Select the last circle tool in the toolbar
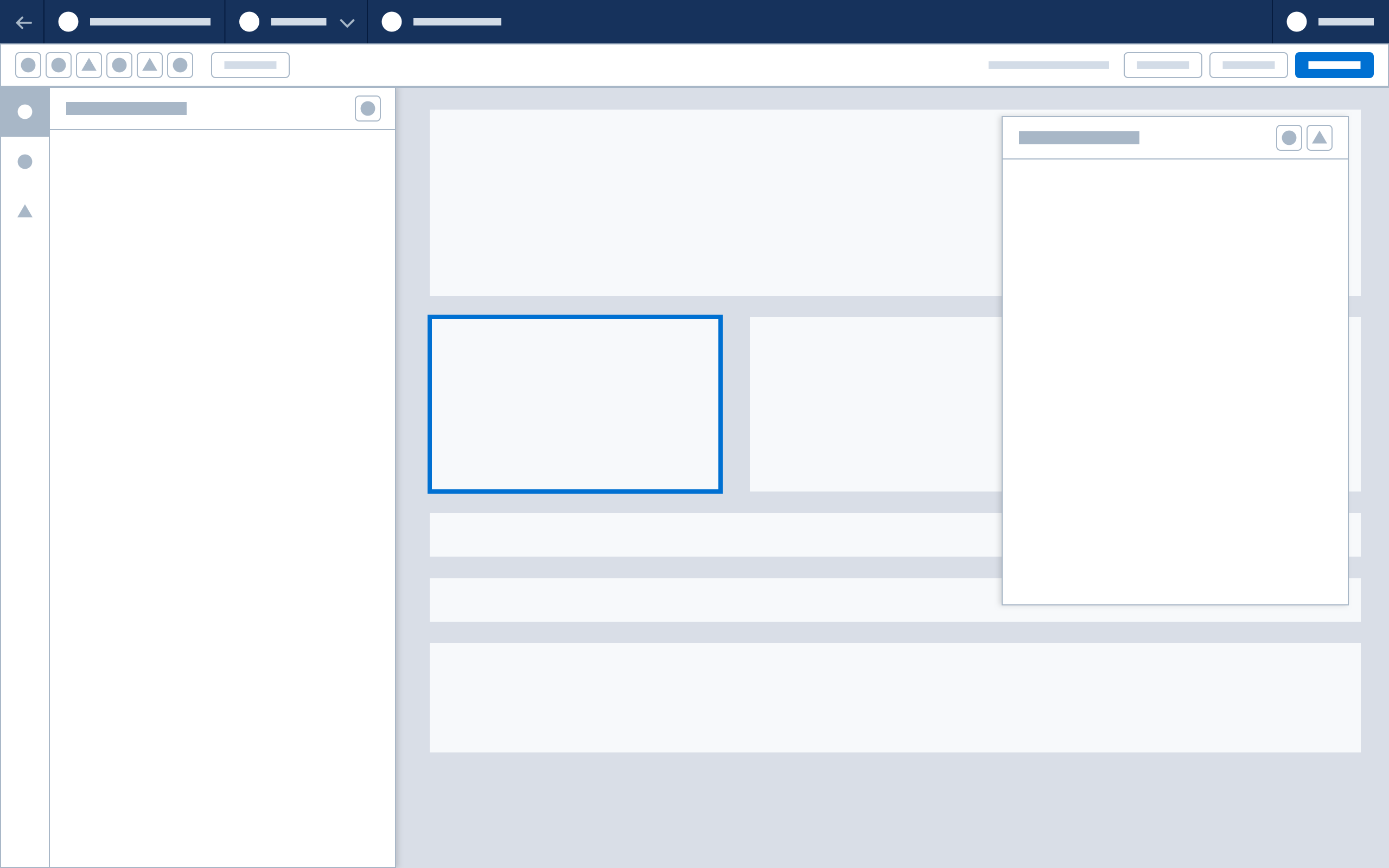1389x868 pixels. (x=181, y=65)
